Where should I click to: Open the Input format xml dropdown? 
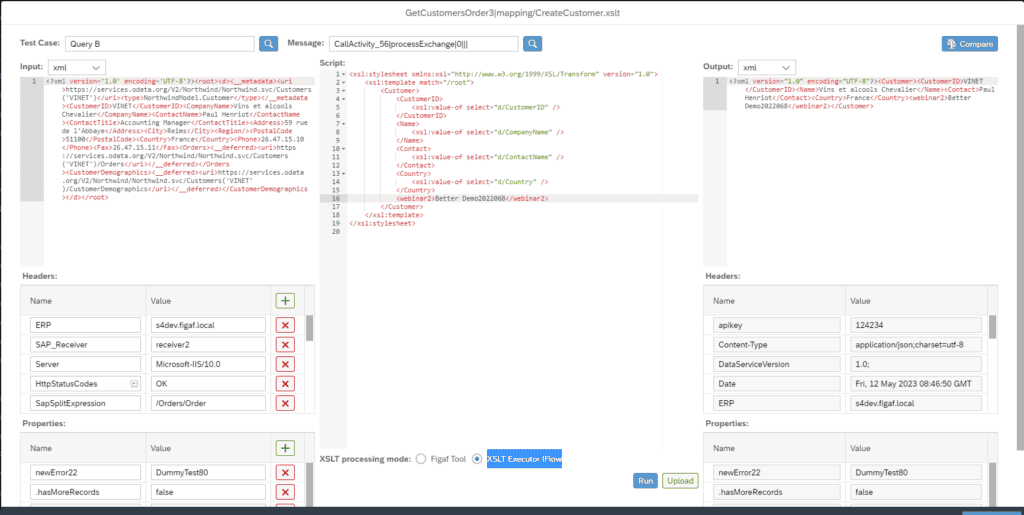pyautogui.click(x=76, y=67)
